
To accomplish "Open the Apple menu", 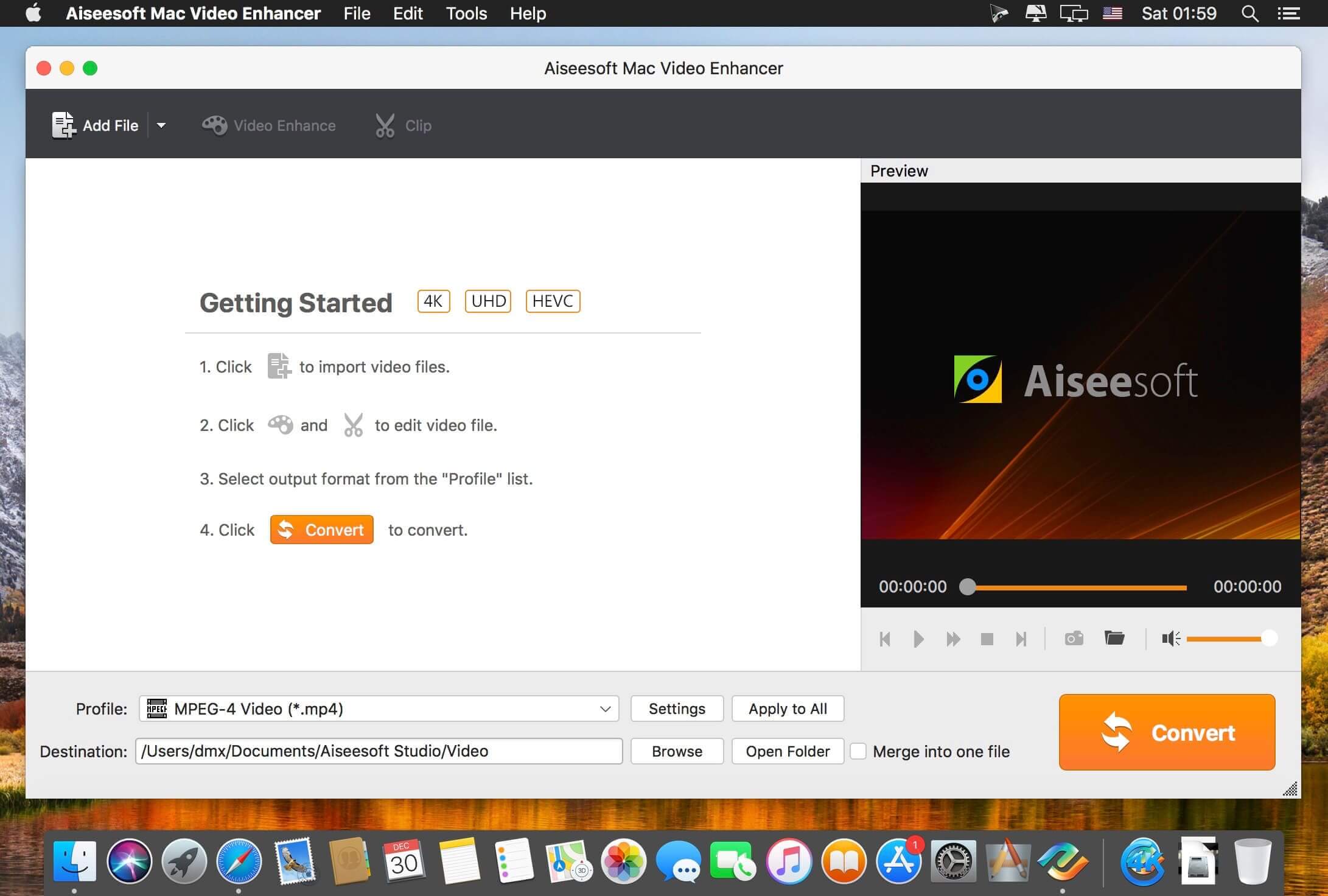I will [33, 13].
